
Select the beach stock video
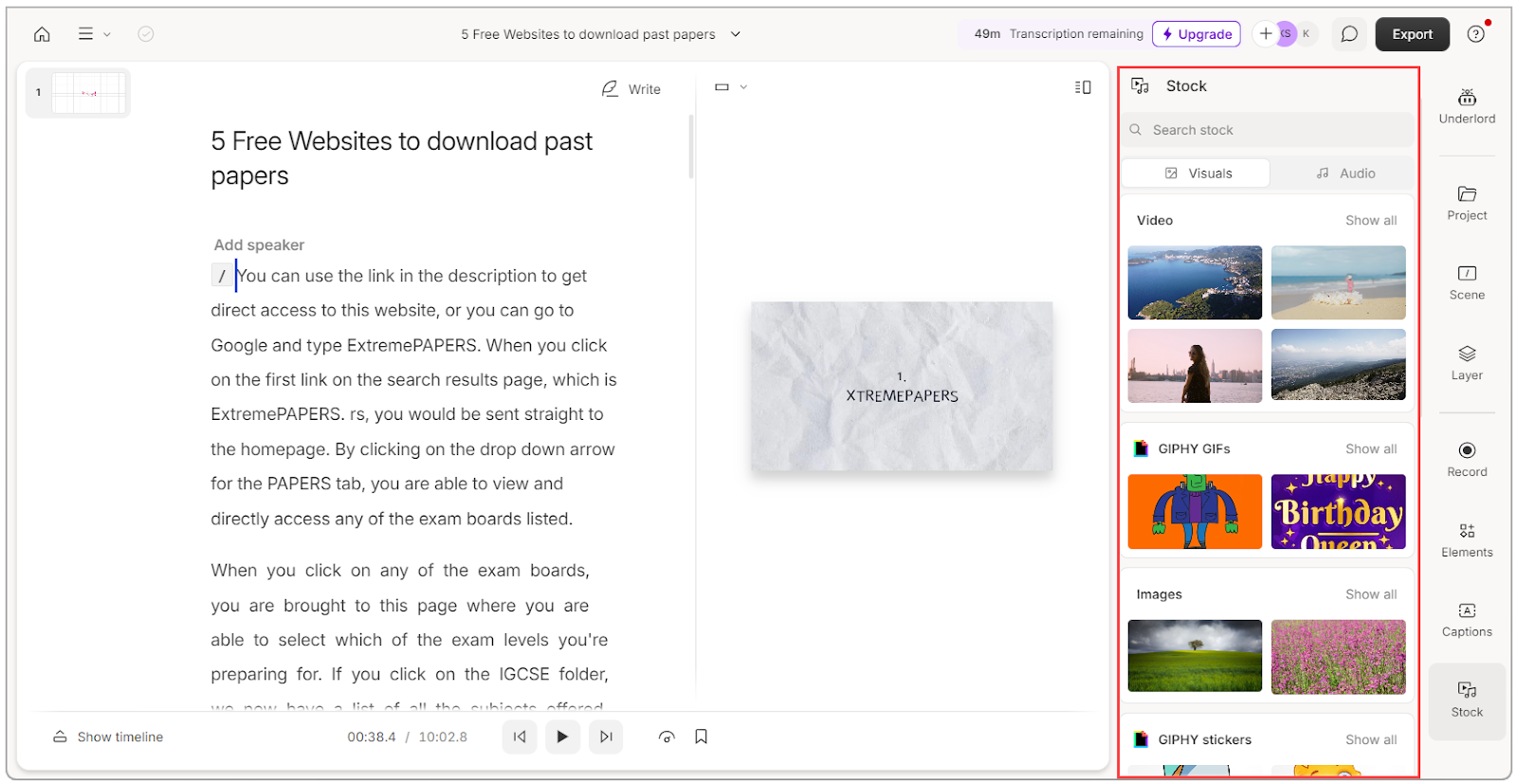point(1338,283)
